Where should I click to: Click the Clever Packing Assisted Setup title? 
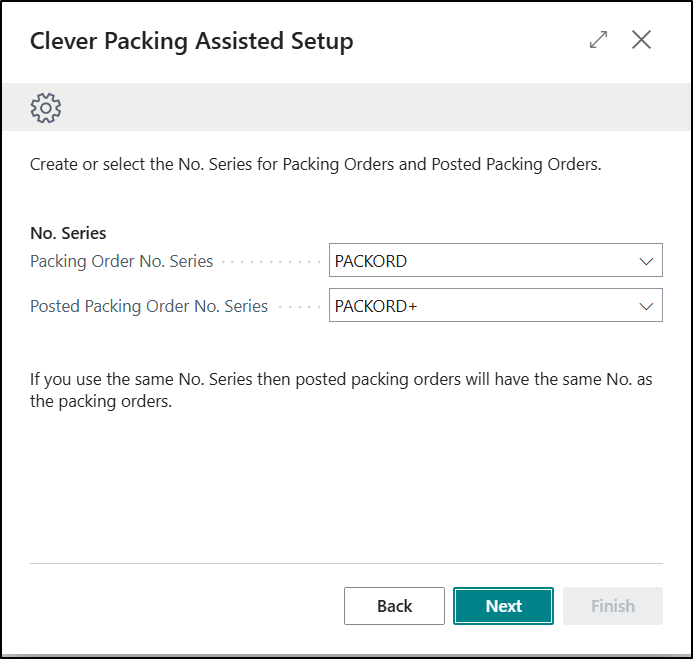(191, 41)
